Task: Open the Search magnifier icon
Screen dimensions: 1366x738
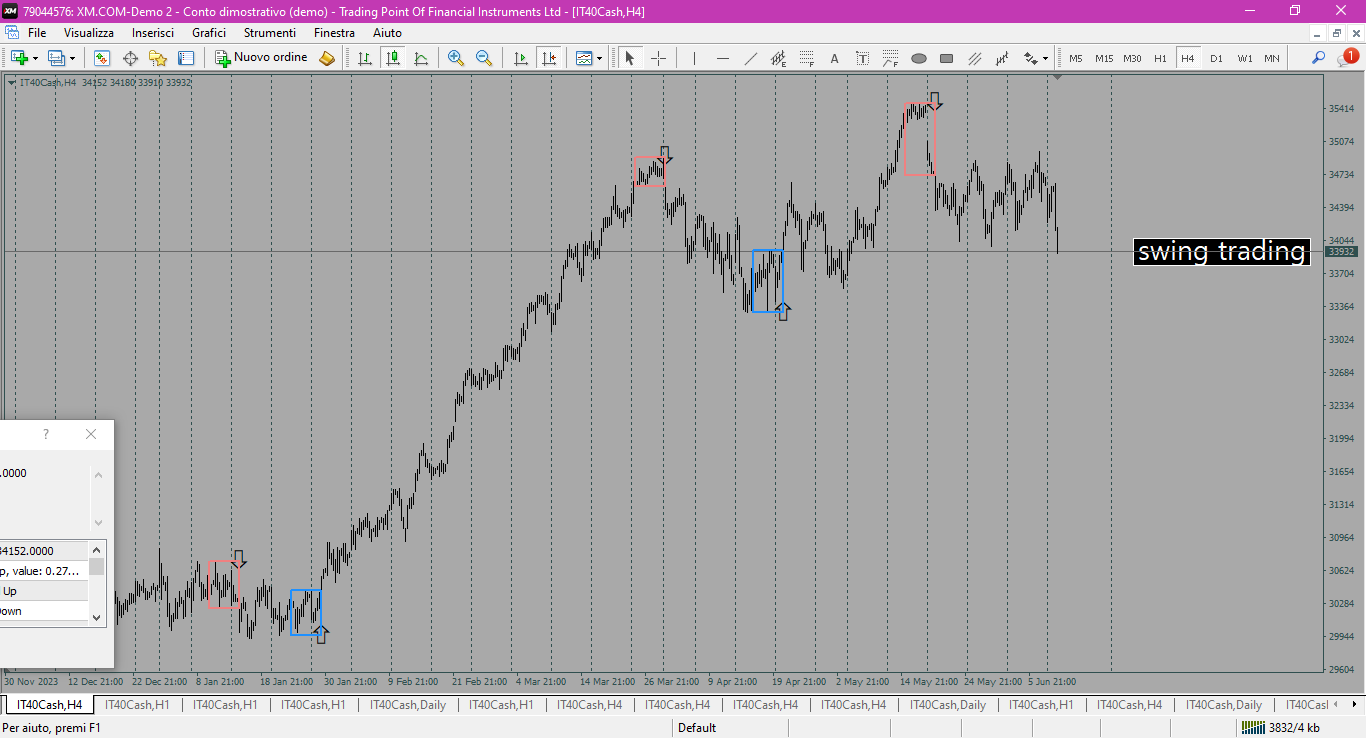Action: coord(1318,58)
